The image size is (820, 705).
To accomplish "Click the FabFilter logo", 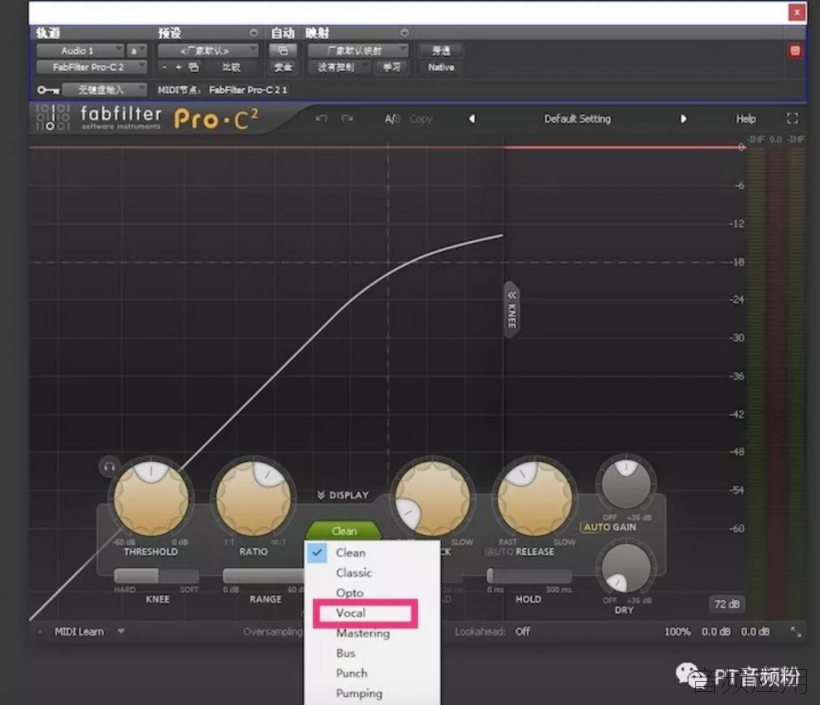I will [53, 118].
